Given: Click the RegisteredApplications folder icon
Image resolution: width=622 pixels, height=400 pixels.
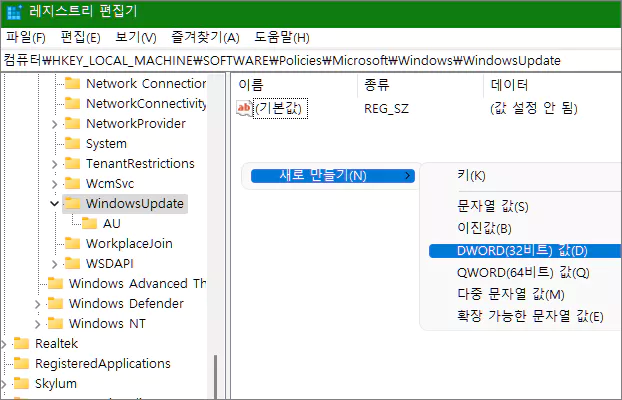Looking at the screenshot, I should [21, 363].
